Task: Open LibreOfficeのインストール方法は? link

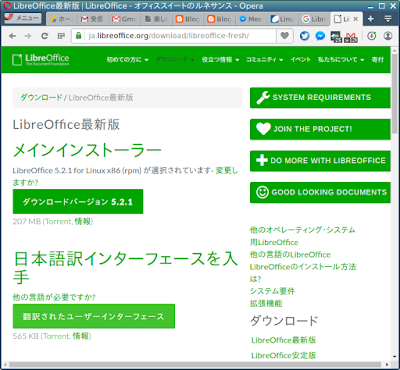Action: pos(303,273)
